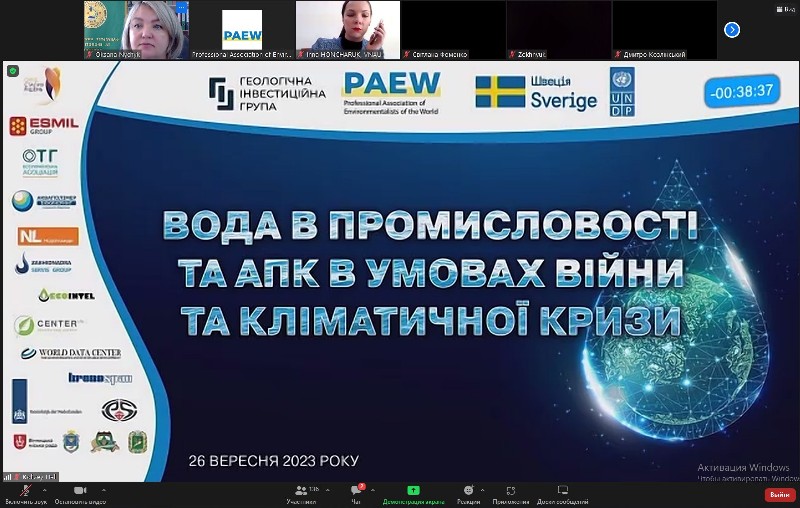This screenshot has height=508, width=800.
Task: Click green Демонстрация экрана share button
Action: tap(413, 494)
